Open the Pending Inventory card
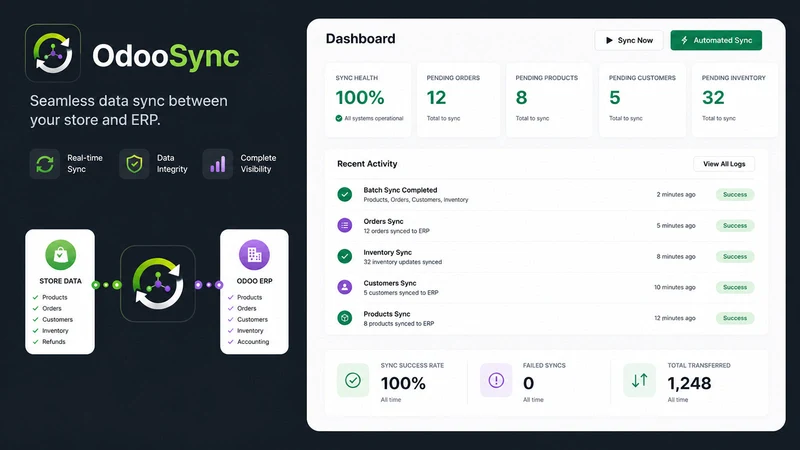 pyautogui.click(x=735, y=99)
